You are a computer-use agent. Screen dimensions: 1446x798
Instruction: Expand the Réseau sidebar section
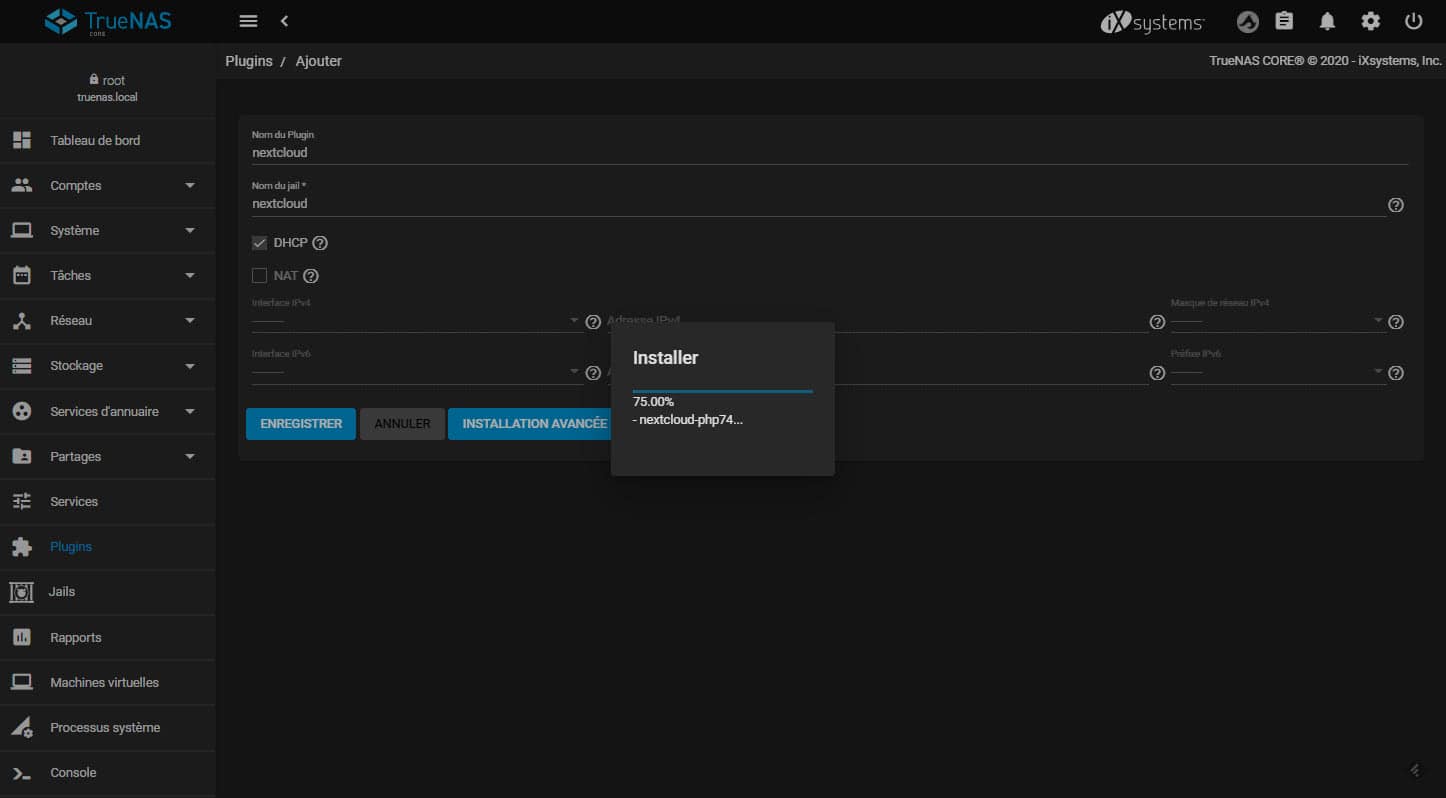click(x=108, y=321)
